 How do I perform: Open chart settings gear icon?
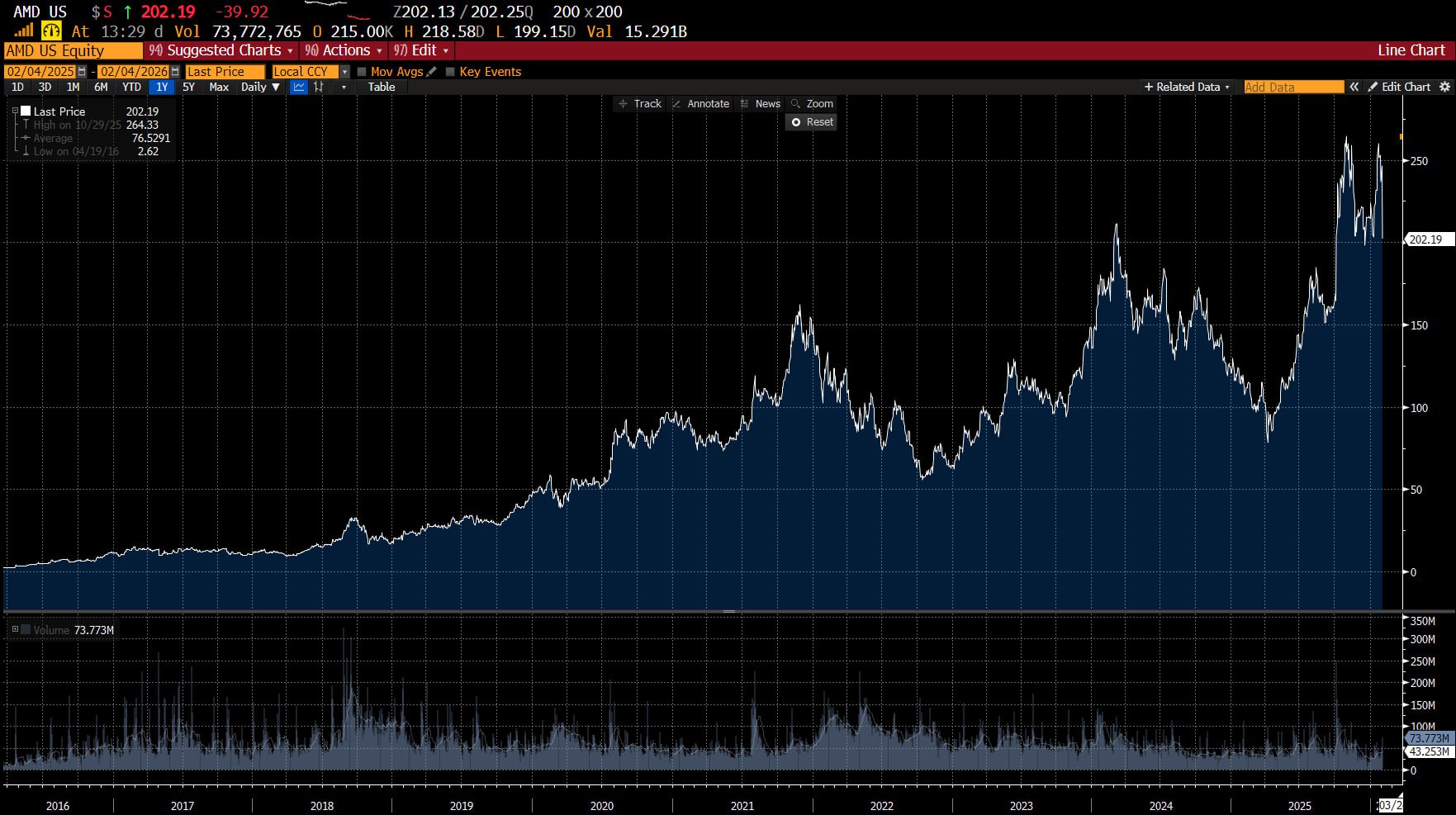1444,87
